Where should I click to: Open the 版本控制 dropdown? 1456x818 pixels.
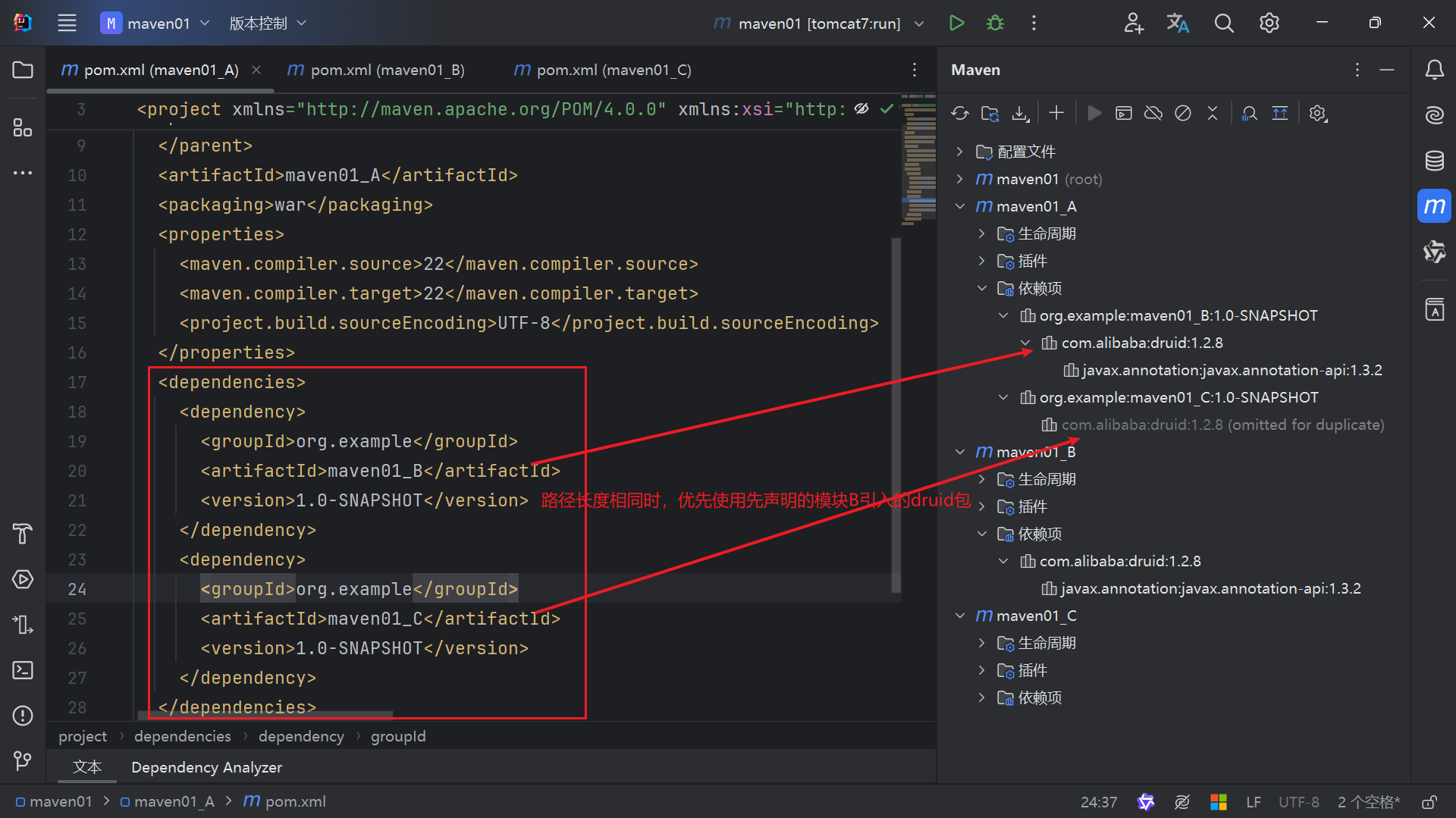pos(268,23)
